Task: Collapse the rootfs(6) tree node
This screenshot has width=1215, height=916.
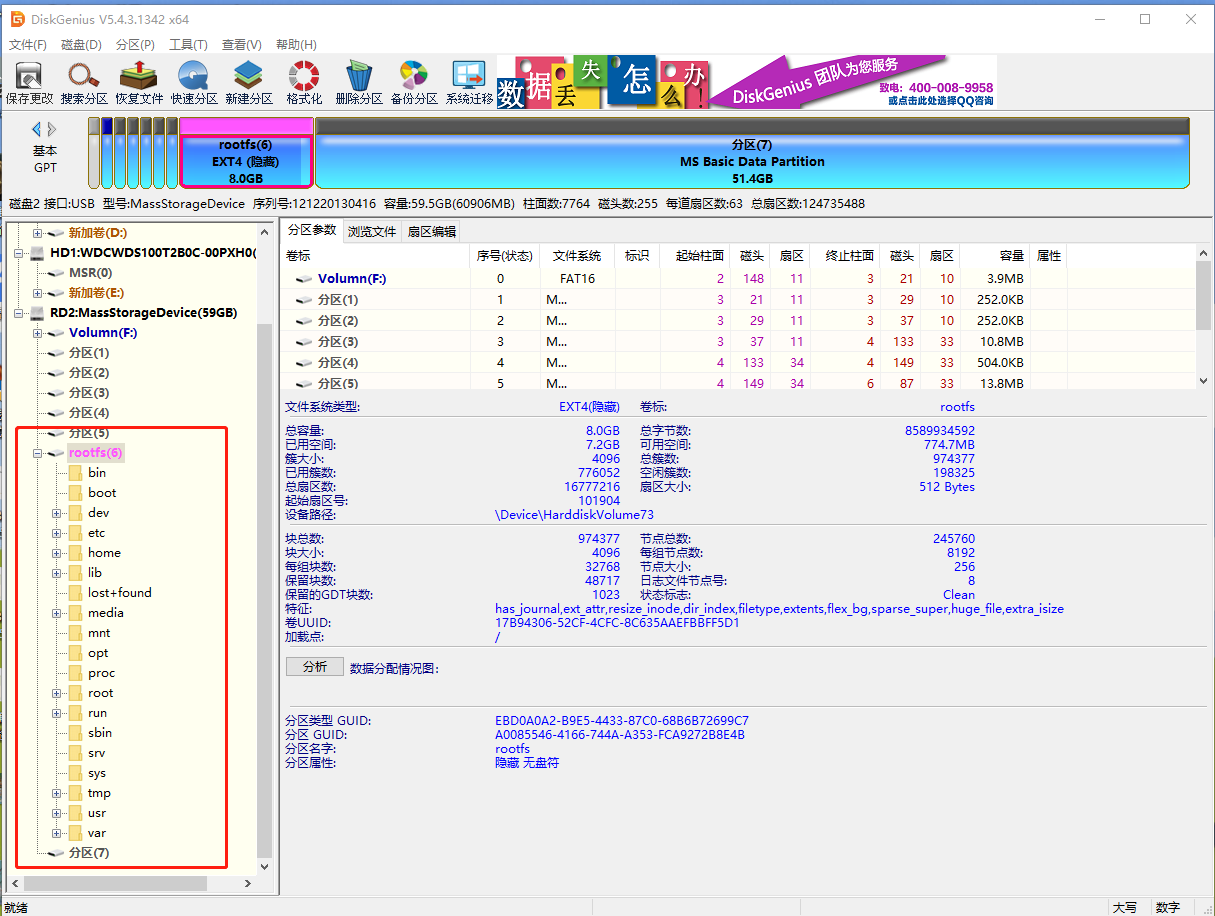Action: point(38,453)
